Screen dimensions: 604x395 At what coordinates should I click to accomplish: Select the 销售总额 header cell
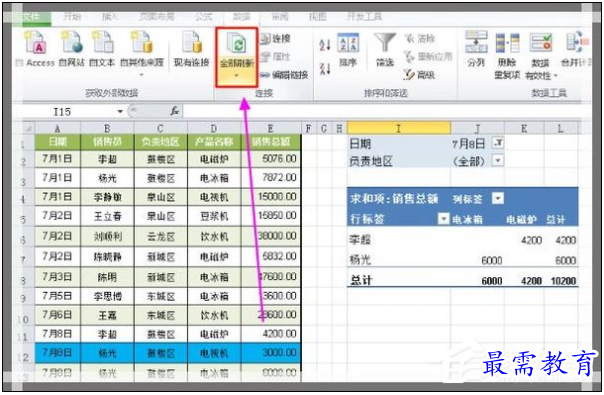point(271,142)
